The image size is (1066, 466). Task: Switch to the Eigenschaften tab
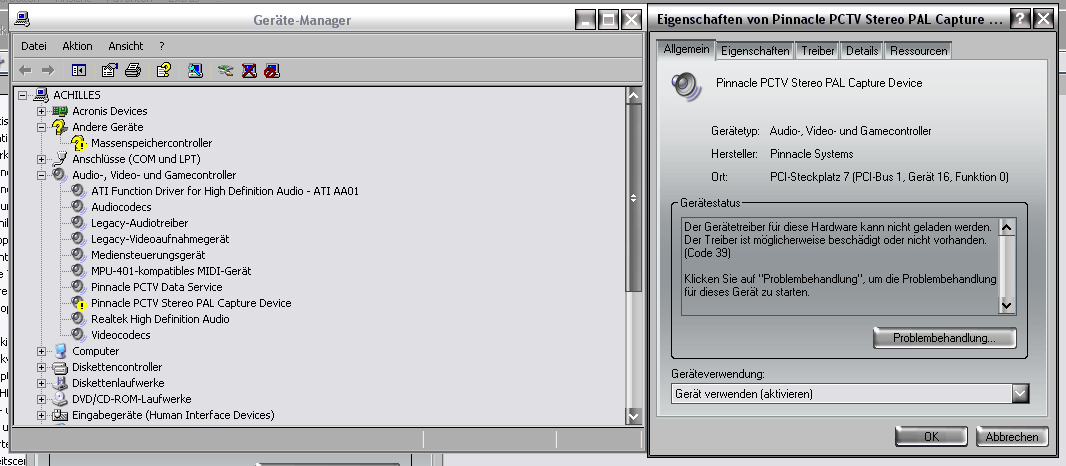point(755,51)
